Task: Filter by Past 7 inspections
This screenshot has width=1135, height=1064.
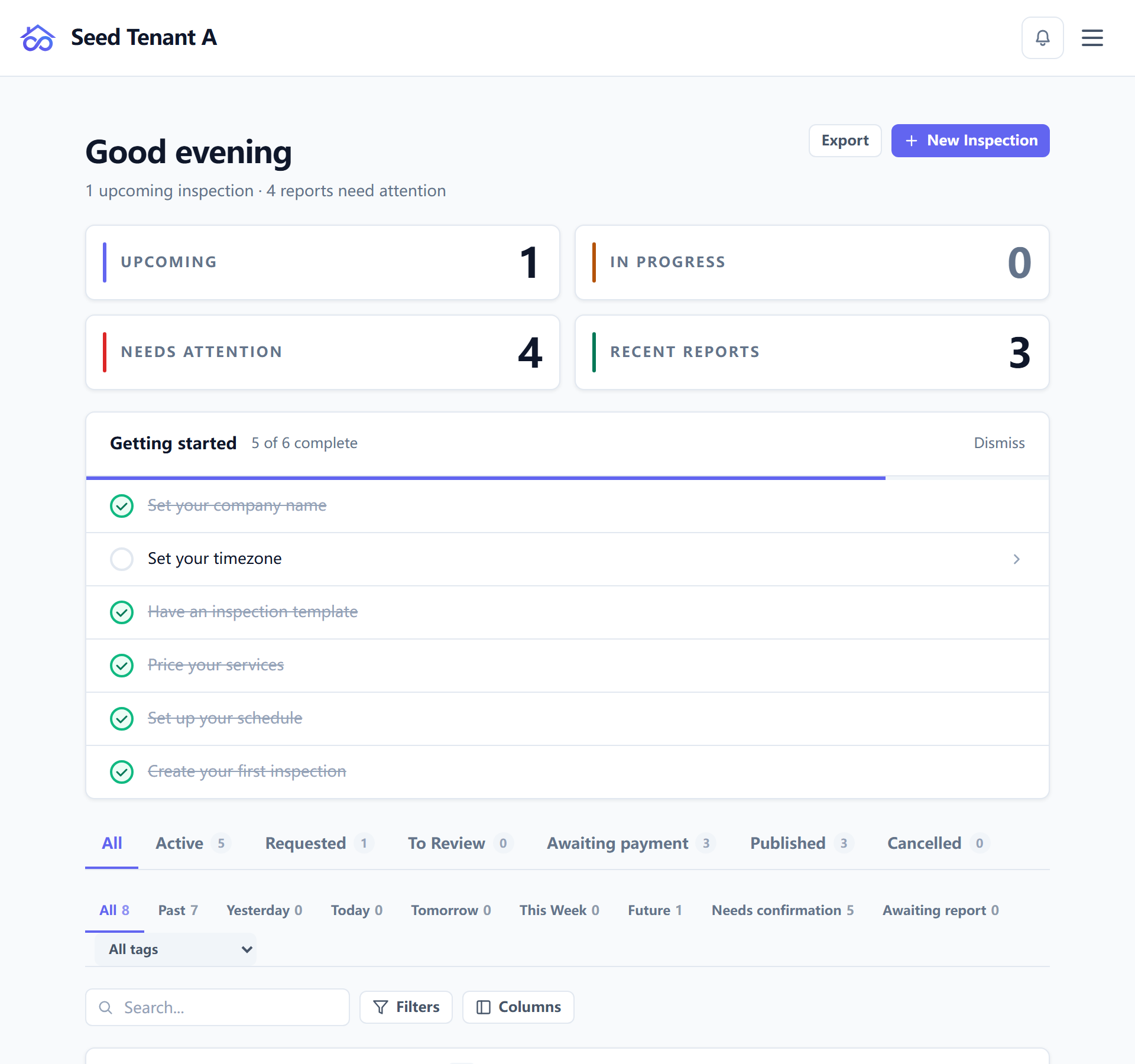Action: pos(178,910)
